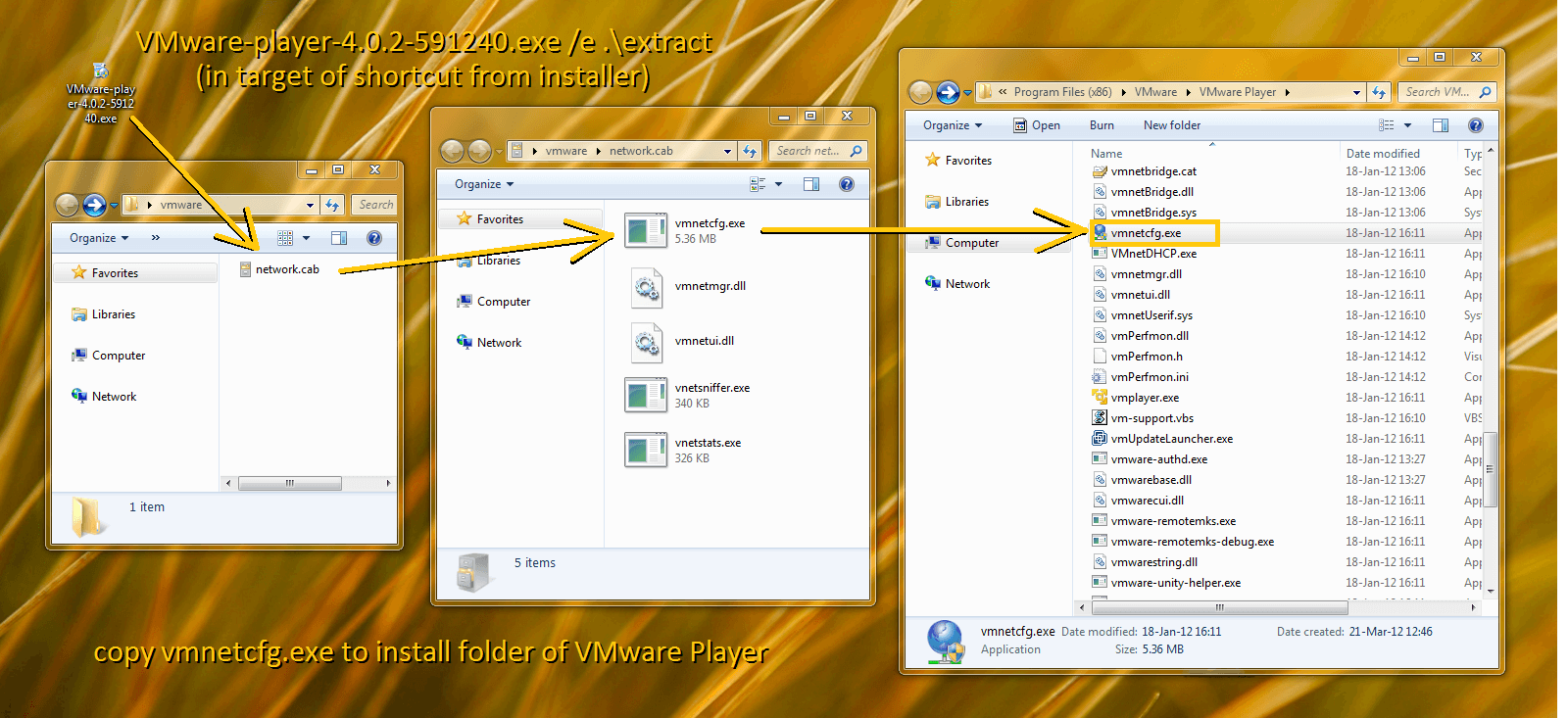1568x718 pixels.
Task: Open address history dropdown in VMware Player window
Action: pyautogui.click(x=1356, y=92)
